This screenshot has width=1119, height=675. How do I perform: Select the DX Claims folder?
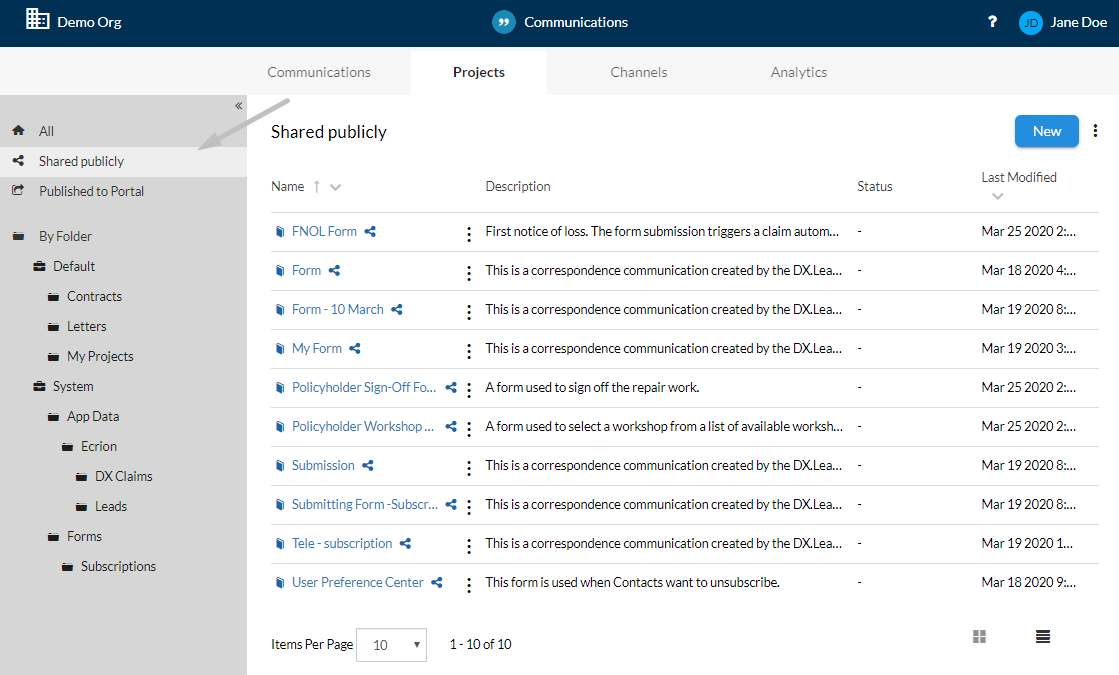(123, 476)
